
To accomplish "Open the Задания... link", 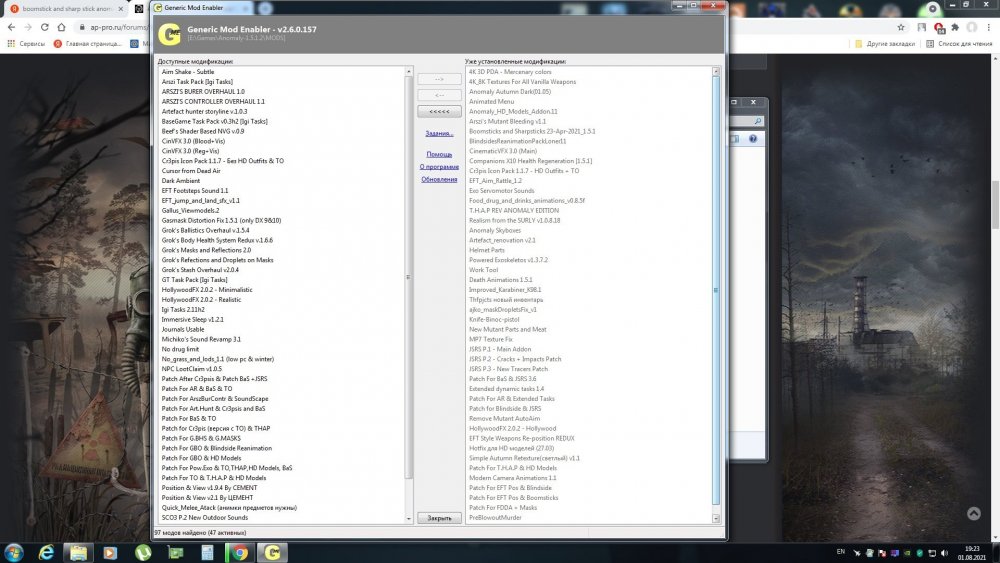I will (439, 133).
